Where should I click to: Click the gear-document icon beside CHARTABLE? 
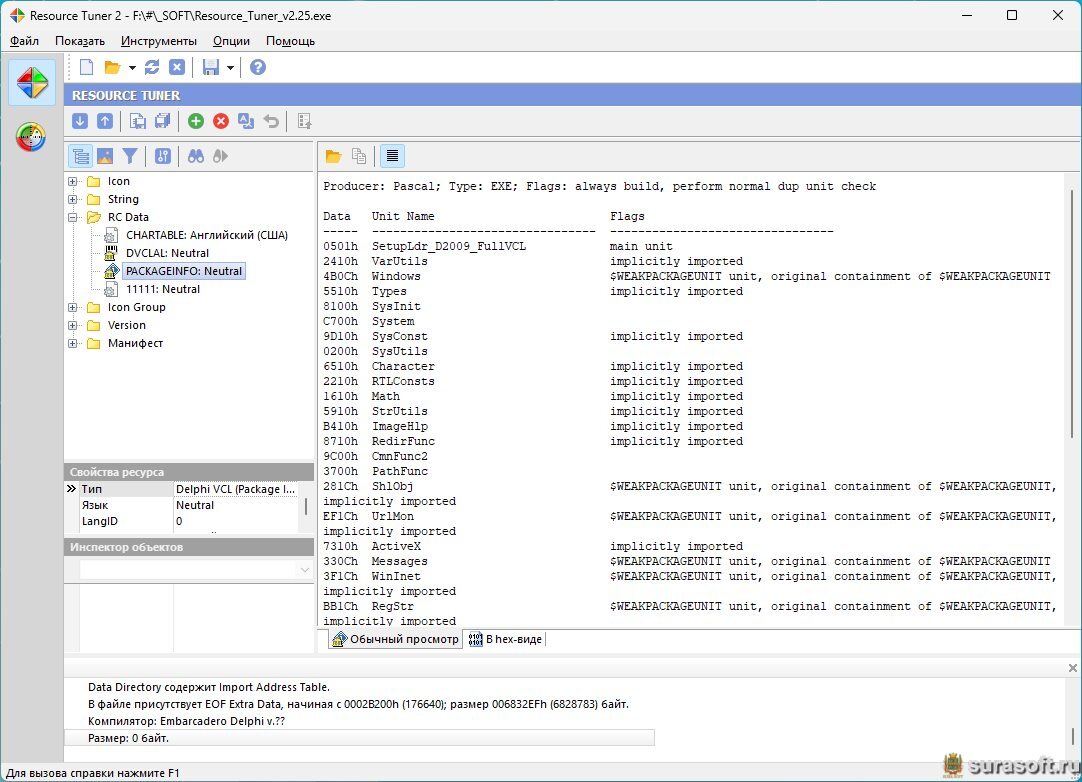(x=110, y=235)
